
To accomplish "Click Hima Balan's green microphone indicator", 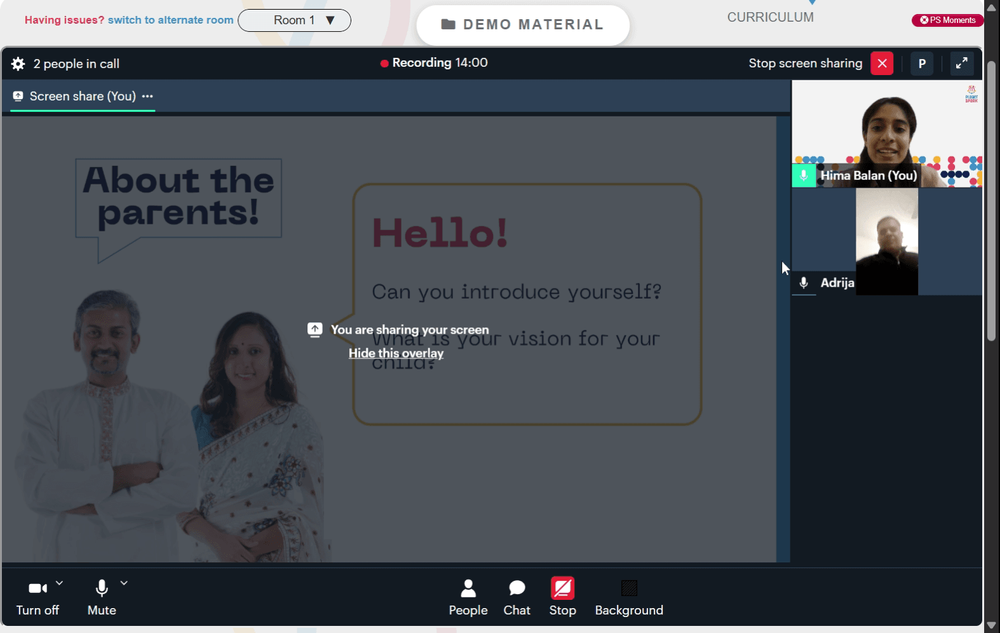I will pyautogui.click(x=804, y=175).
